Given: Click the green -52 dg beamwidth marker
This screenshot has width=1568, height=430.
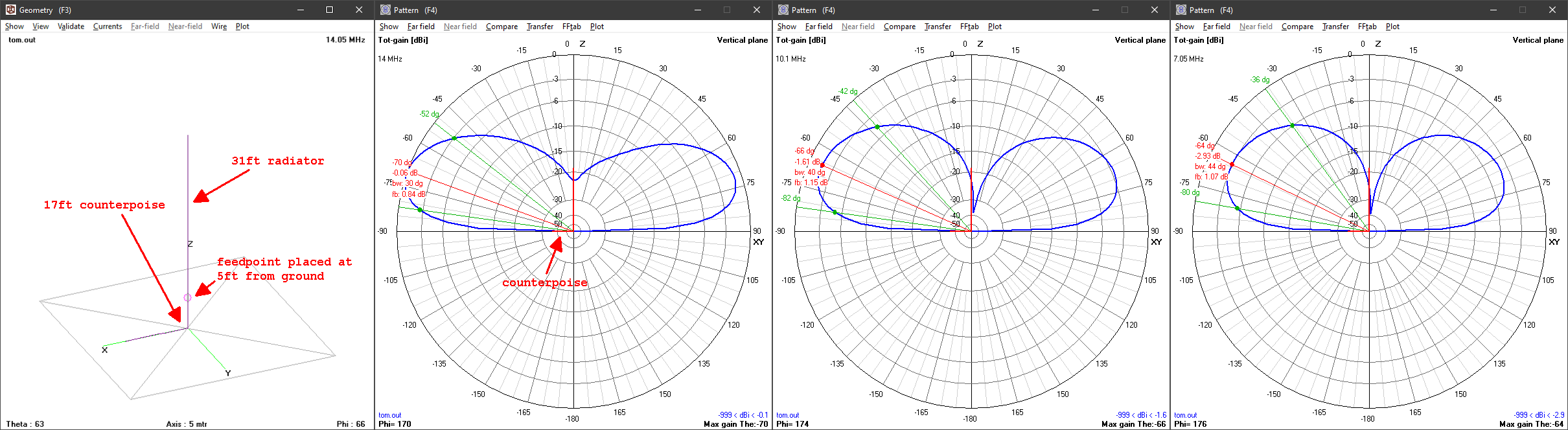Looking at the screenshot, I should pos(454,138).
